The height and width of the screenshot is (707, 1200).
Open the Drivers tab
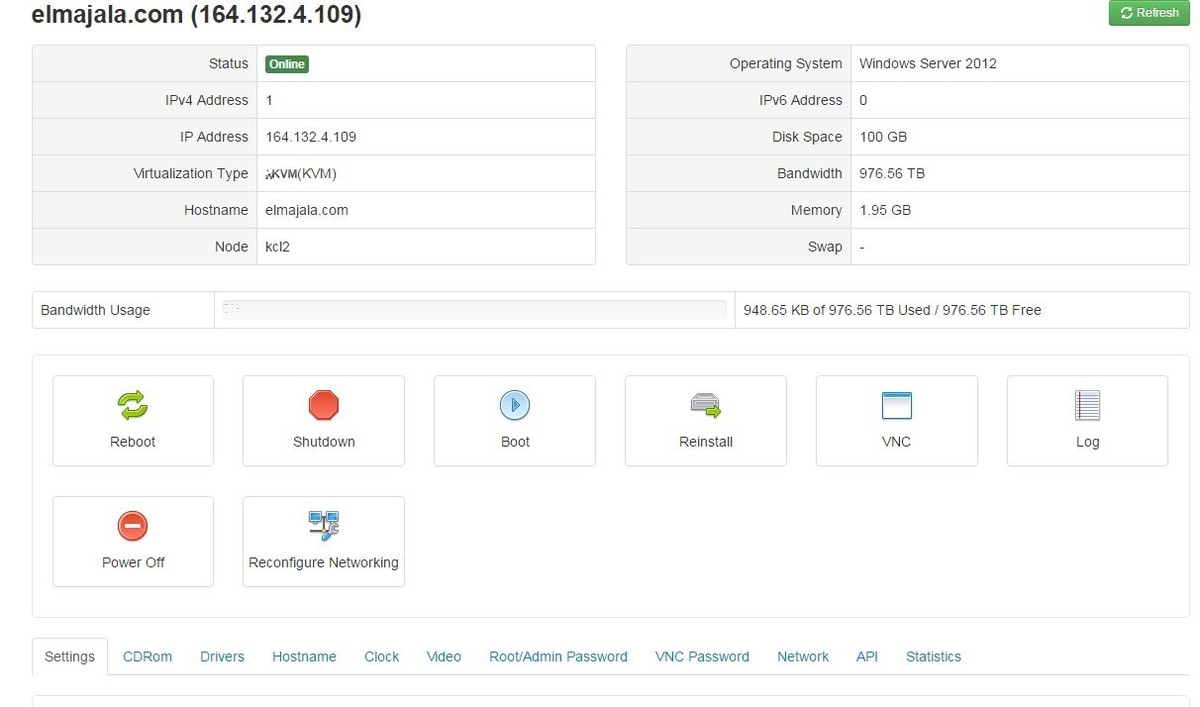click(222, 657)
